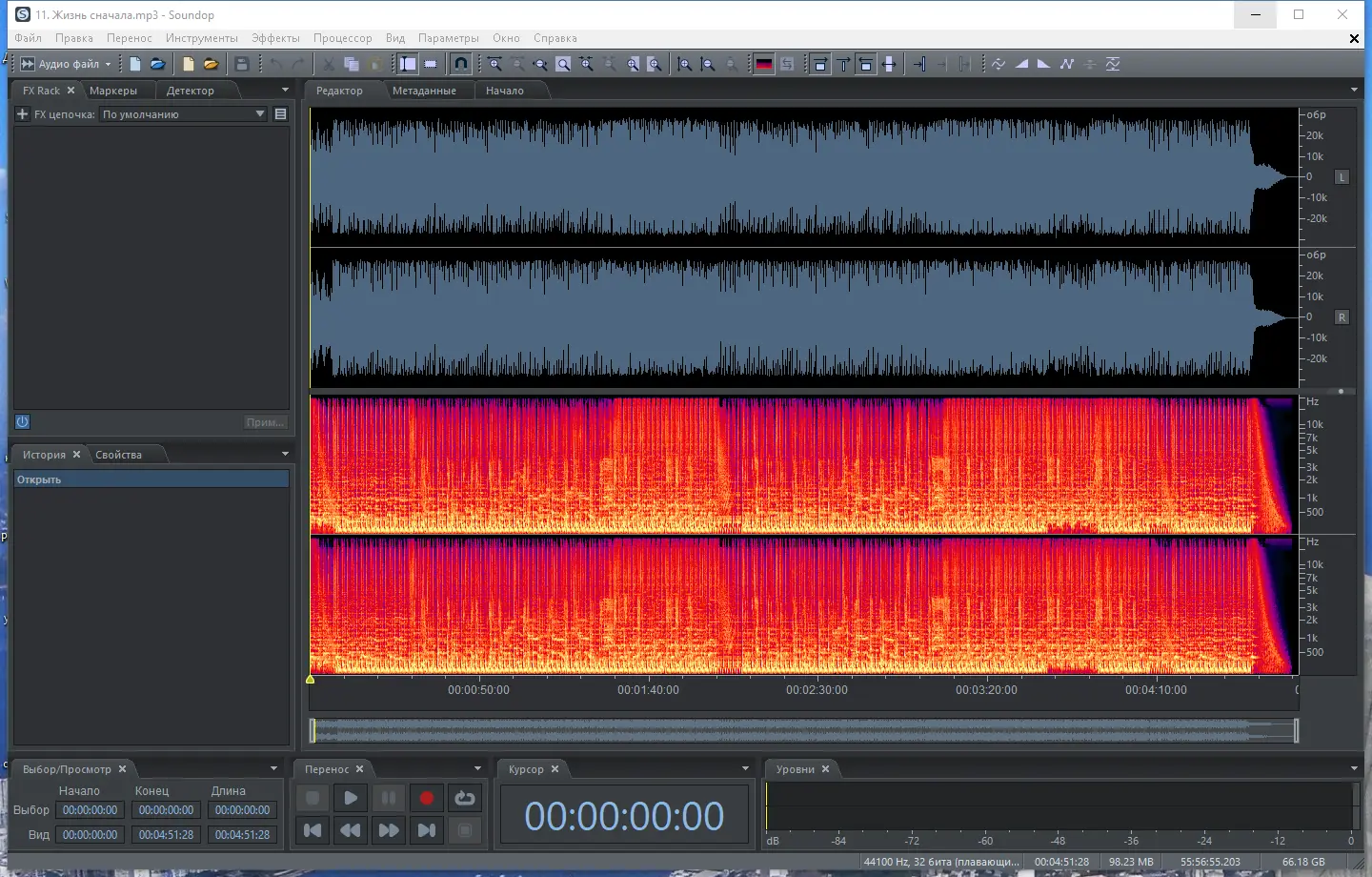Open the FX chain preset По умолчанию dropdown
Viewport: 1372px width, 877px height.
coord(183,114)
